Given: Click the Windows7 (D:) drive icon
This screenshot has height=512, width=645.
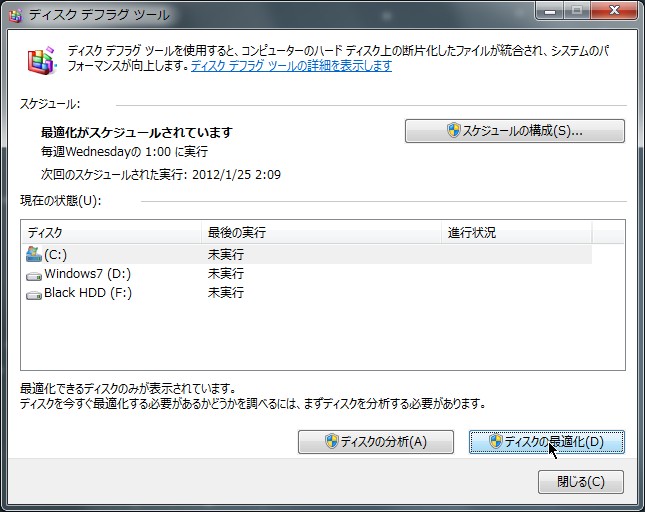Looking at the screenshot, I should tap(34, 274).
